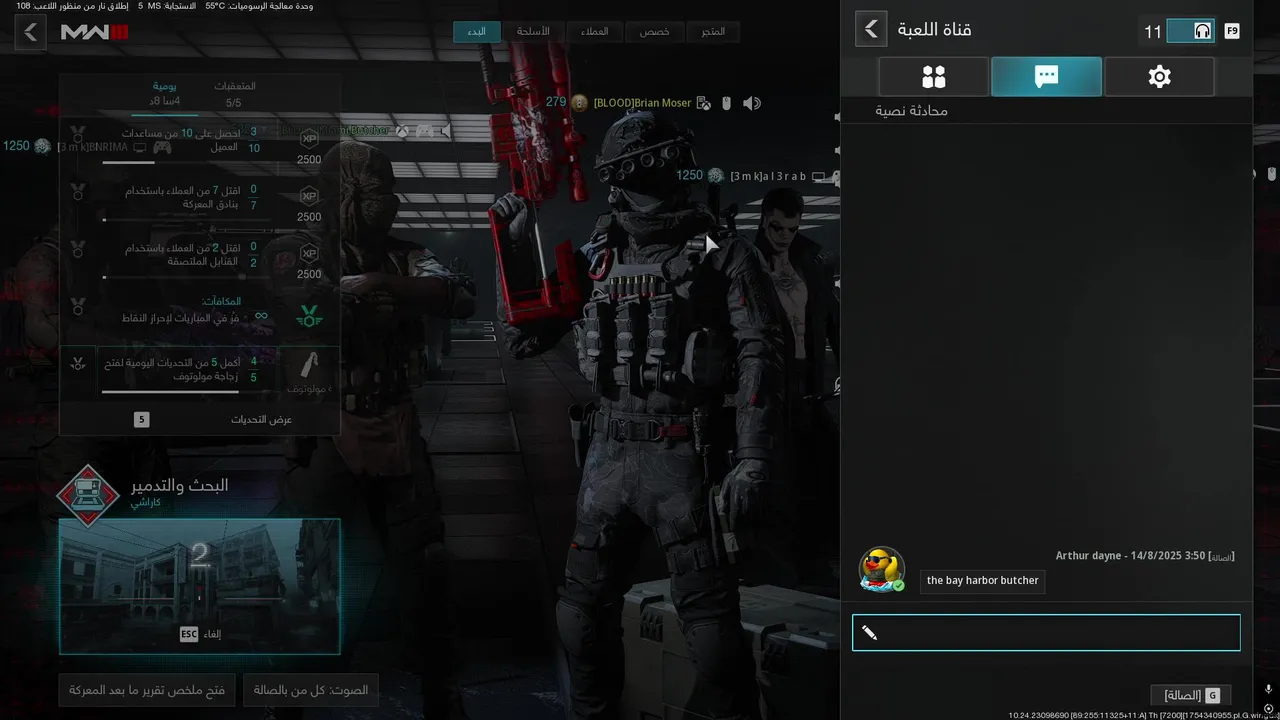Click Search and Destroy mode emblem
1280x720 pixels.
88,495
